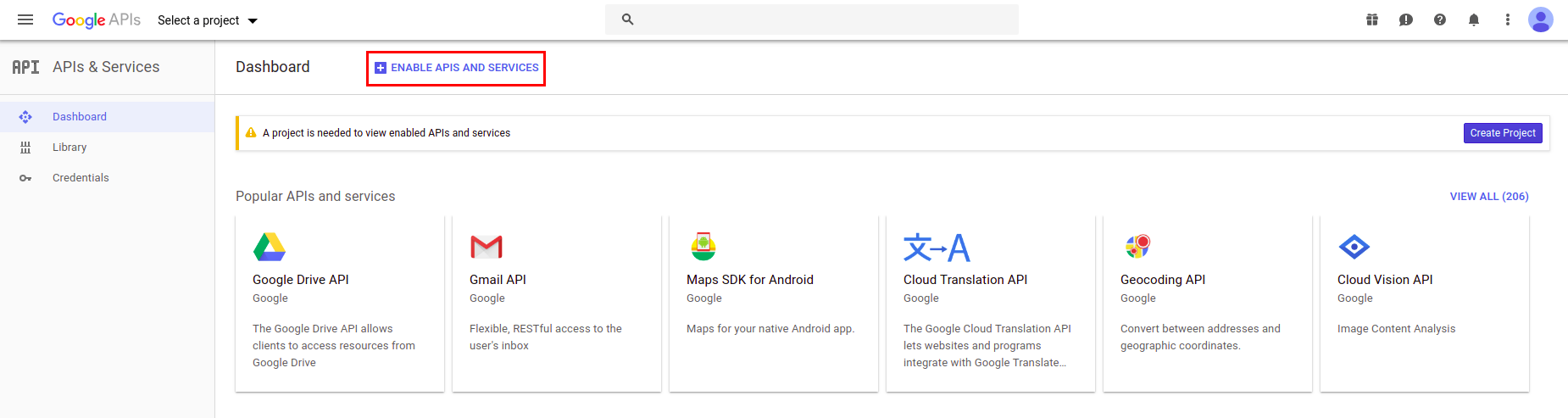Click the Dashboard sidebar icon
The height and width of the screenshot is (418, 1568).
(x=25, y=117)
